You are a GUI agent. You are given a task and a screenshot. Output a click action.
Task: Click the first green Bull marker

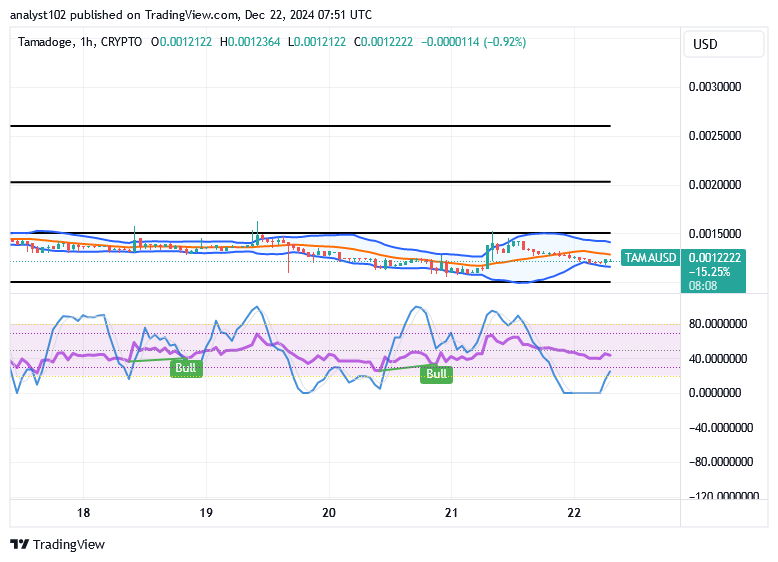click(x=186, y=368)
